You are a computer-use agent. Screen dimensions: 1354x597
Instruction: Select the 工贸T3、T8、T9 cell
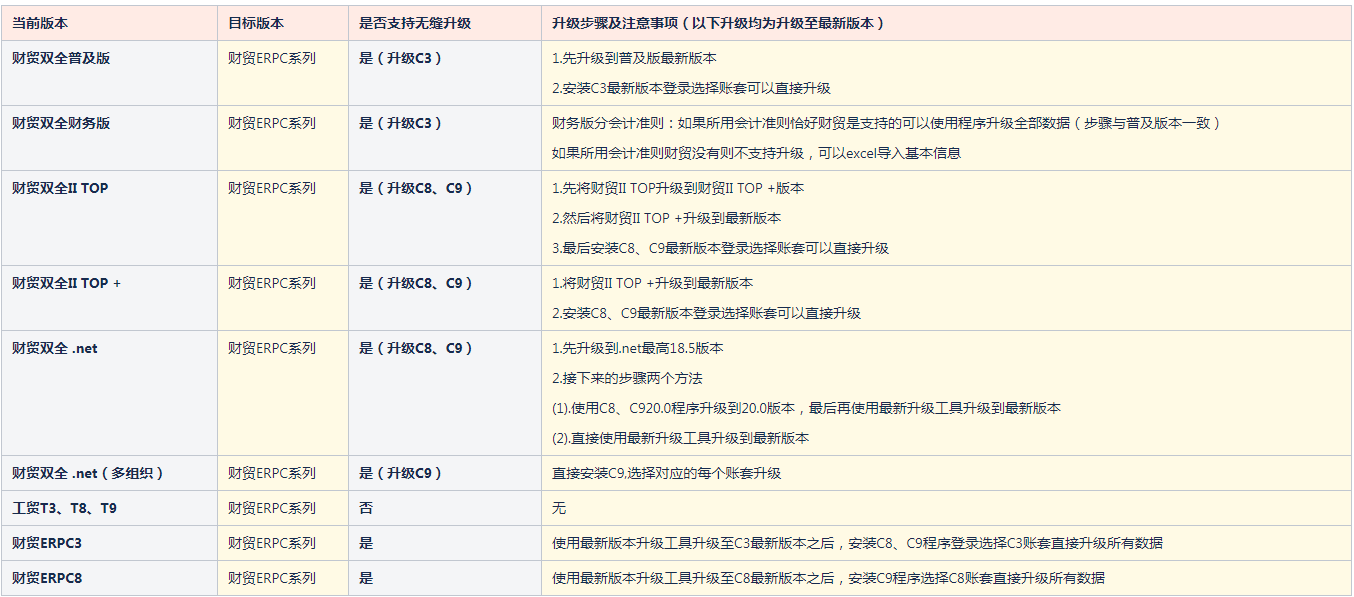click(x=64, y=508)
